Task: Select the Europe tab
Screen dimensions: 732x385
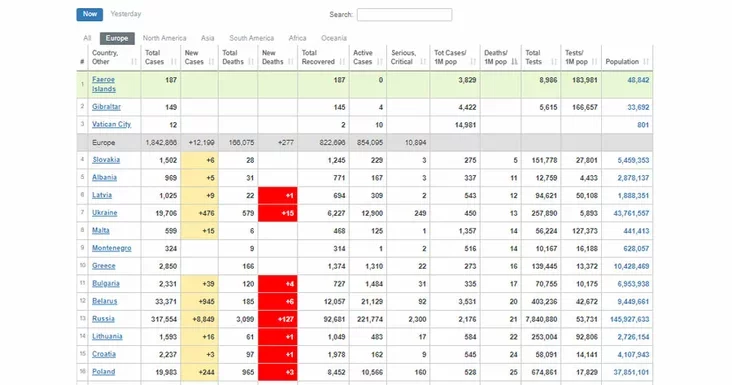Action: click(117, 38)
